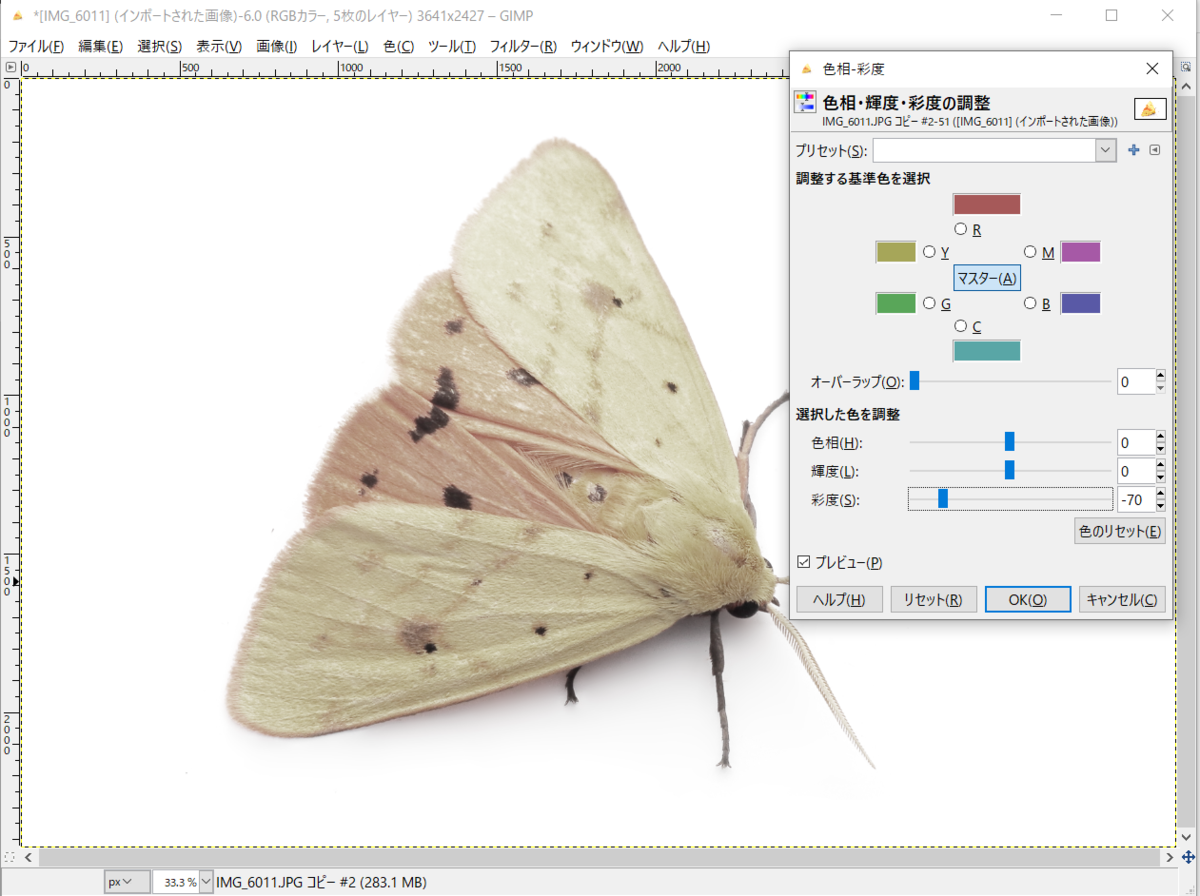Screen dimensions: 1200x896
Task: Open the 画像(I) menu
Action: pos(277,46)
